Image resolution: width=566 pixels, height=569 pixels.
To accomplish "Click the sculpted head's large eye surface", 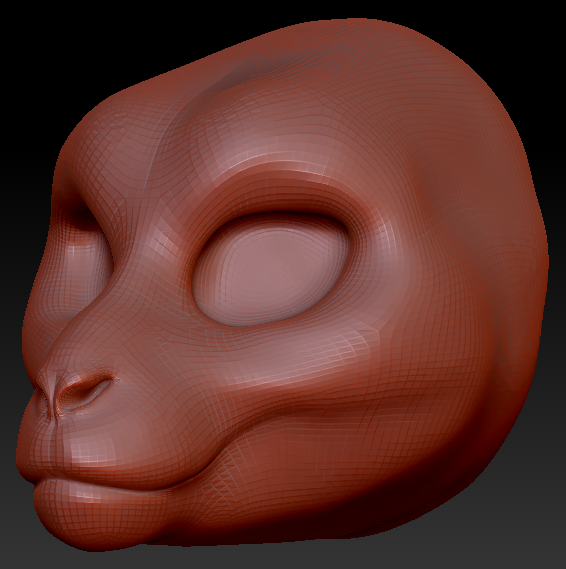I will point(270,270).
